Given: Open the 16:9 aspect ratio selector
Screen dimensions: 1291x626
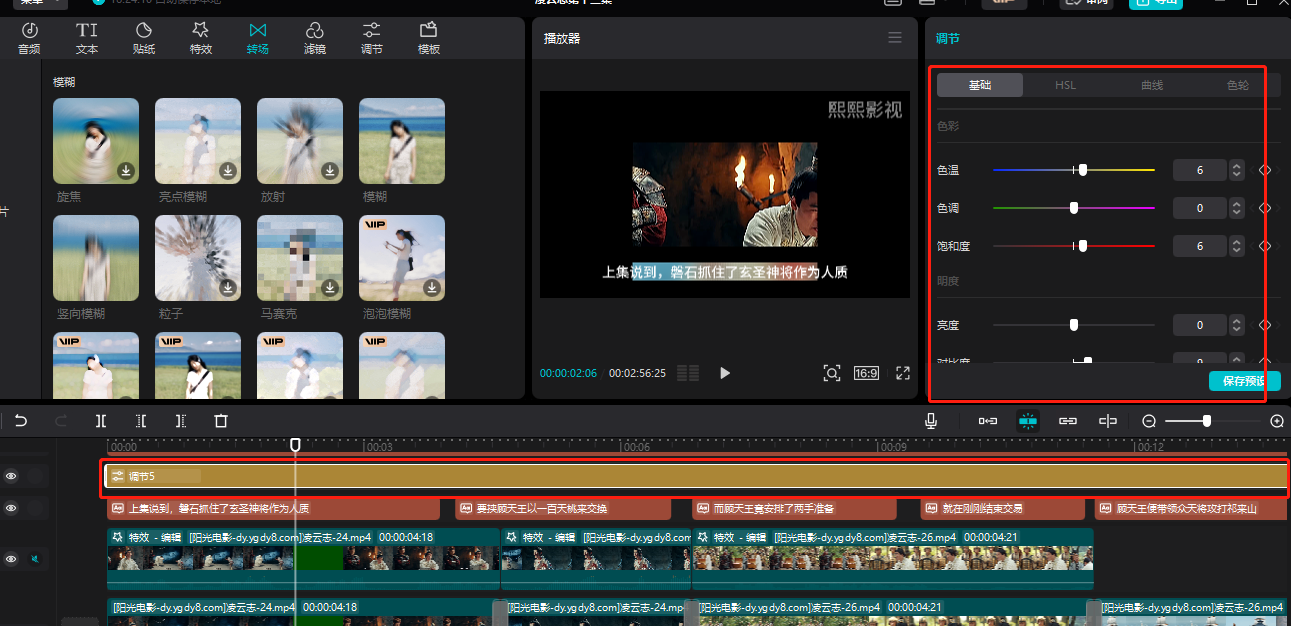Looking at the screenshot, I should pyautogui.click(x=866, y=373).
